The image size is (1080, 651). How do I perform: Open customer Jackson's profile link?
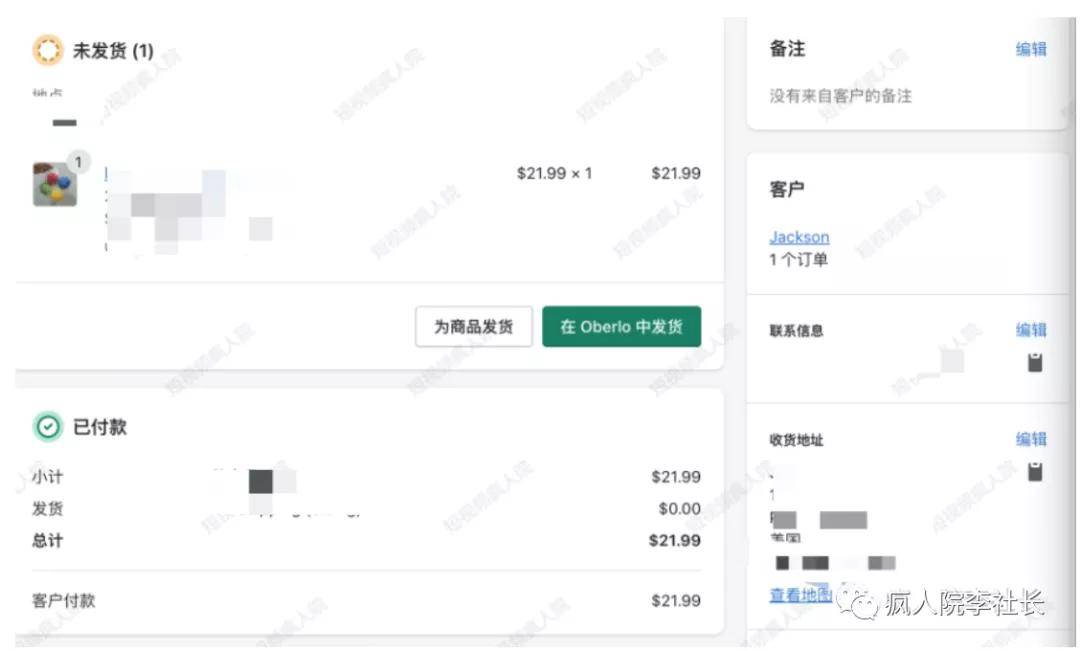(799, 237)
